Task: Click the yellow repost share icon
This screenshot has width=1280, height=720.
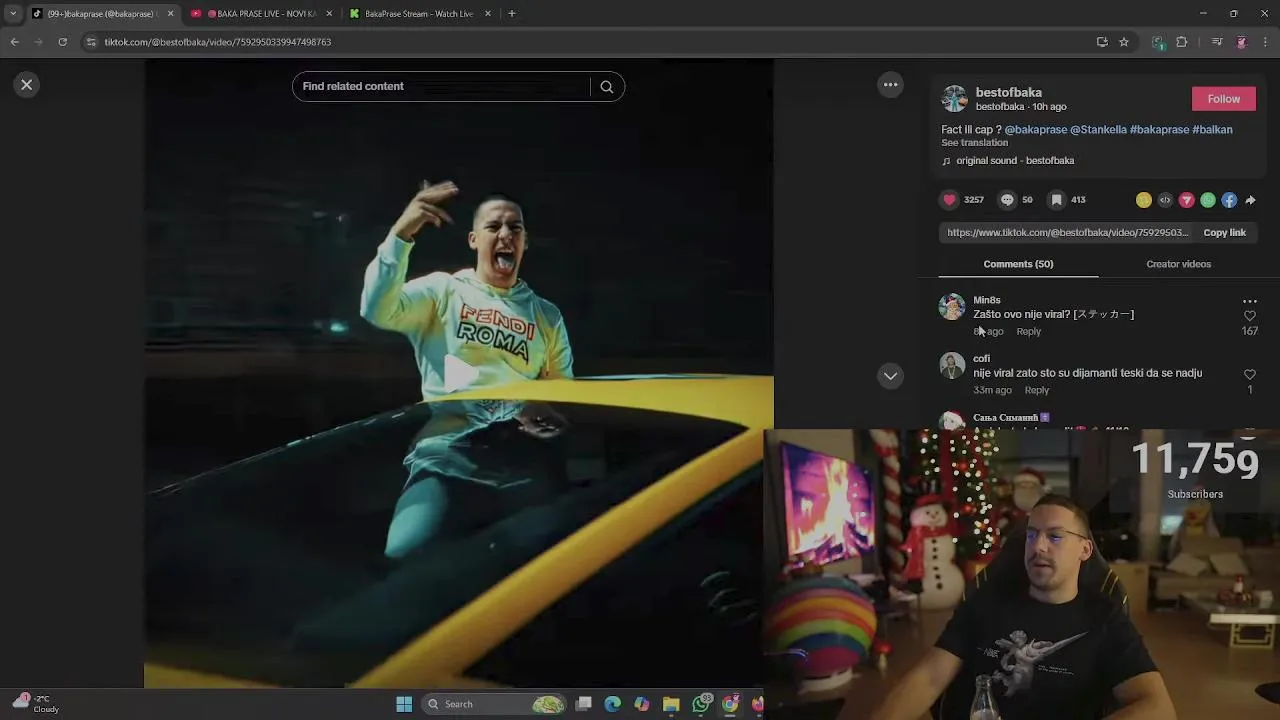Action: 1143,200
